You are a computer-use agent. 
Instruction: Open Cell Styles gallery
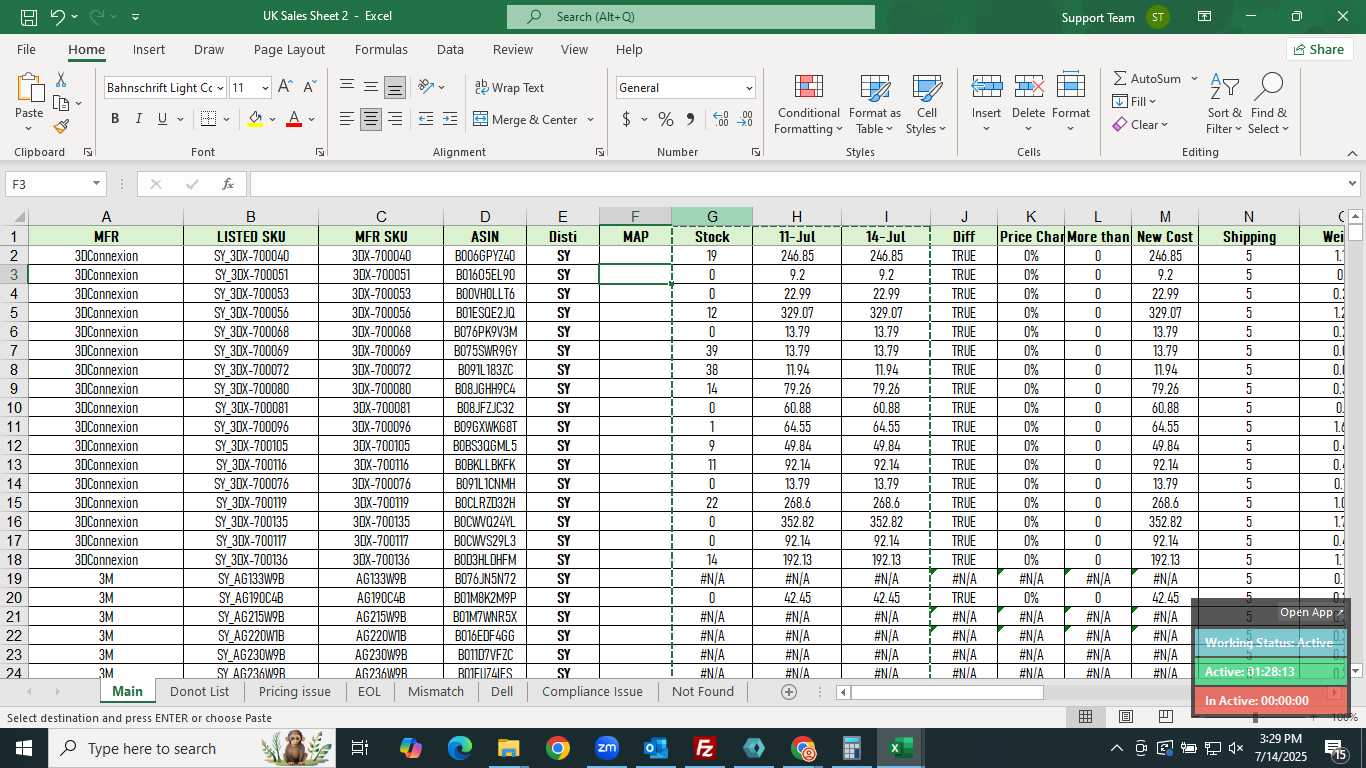click(926, 104)
